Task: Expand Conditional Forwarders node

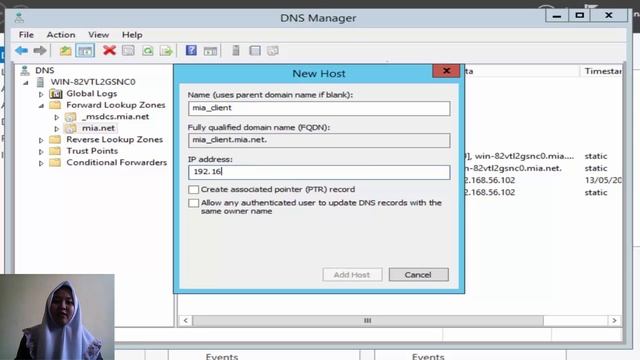Action: (x=41, y=163)
